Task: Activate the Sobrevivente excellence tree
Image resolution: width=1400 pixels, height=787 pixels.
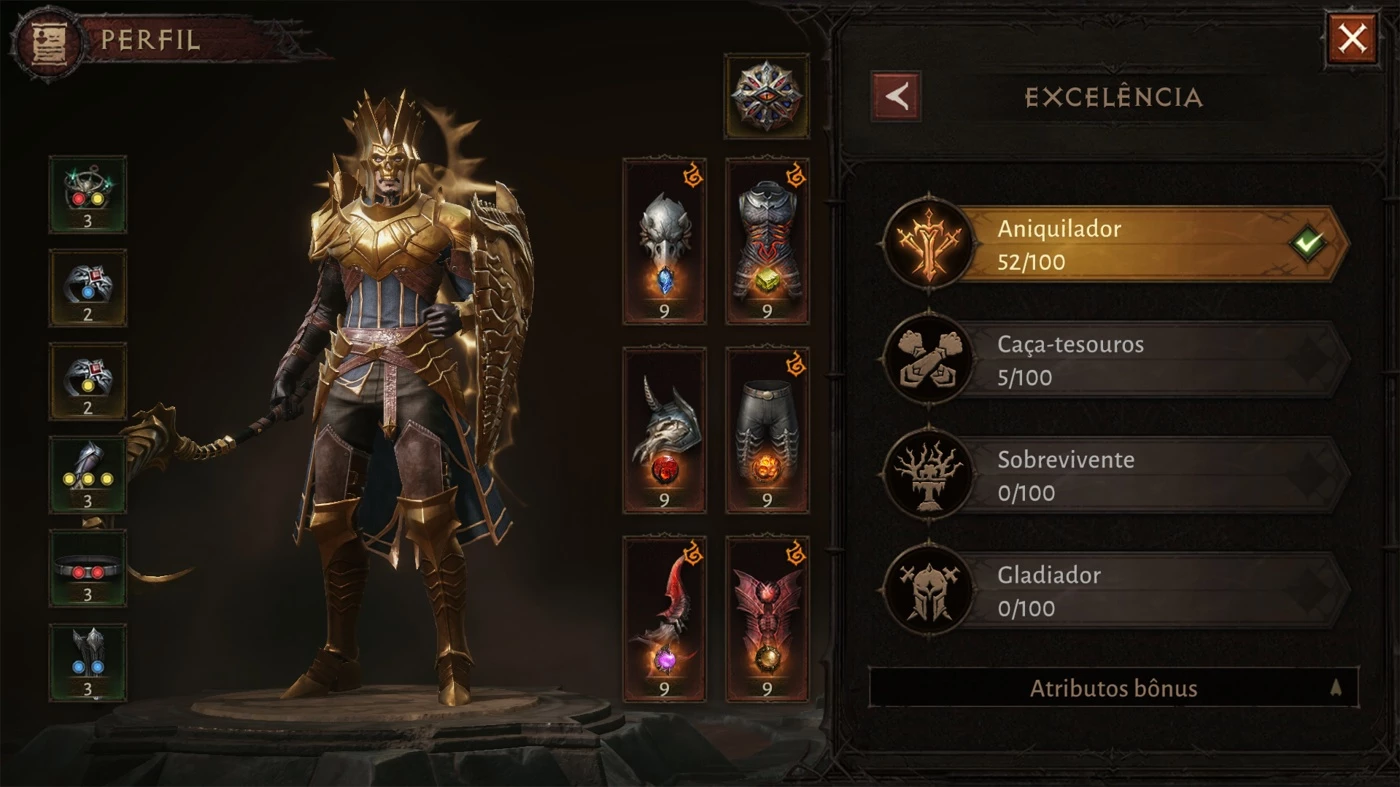Action: (1116, 475)
